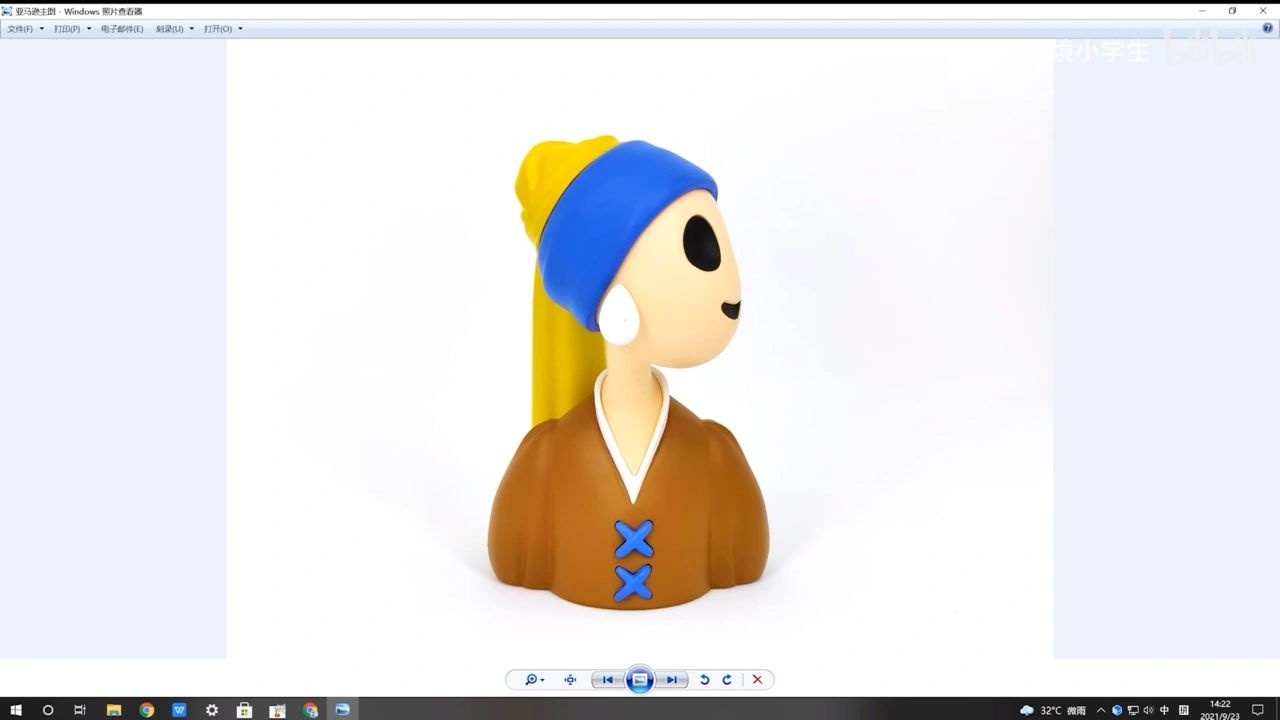The height and width of the screenshot is (720, 1280).
Task: Click the fit-to-window actual size icon
Action: tap(570, 680)
